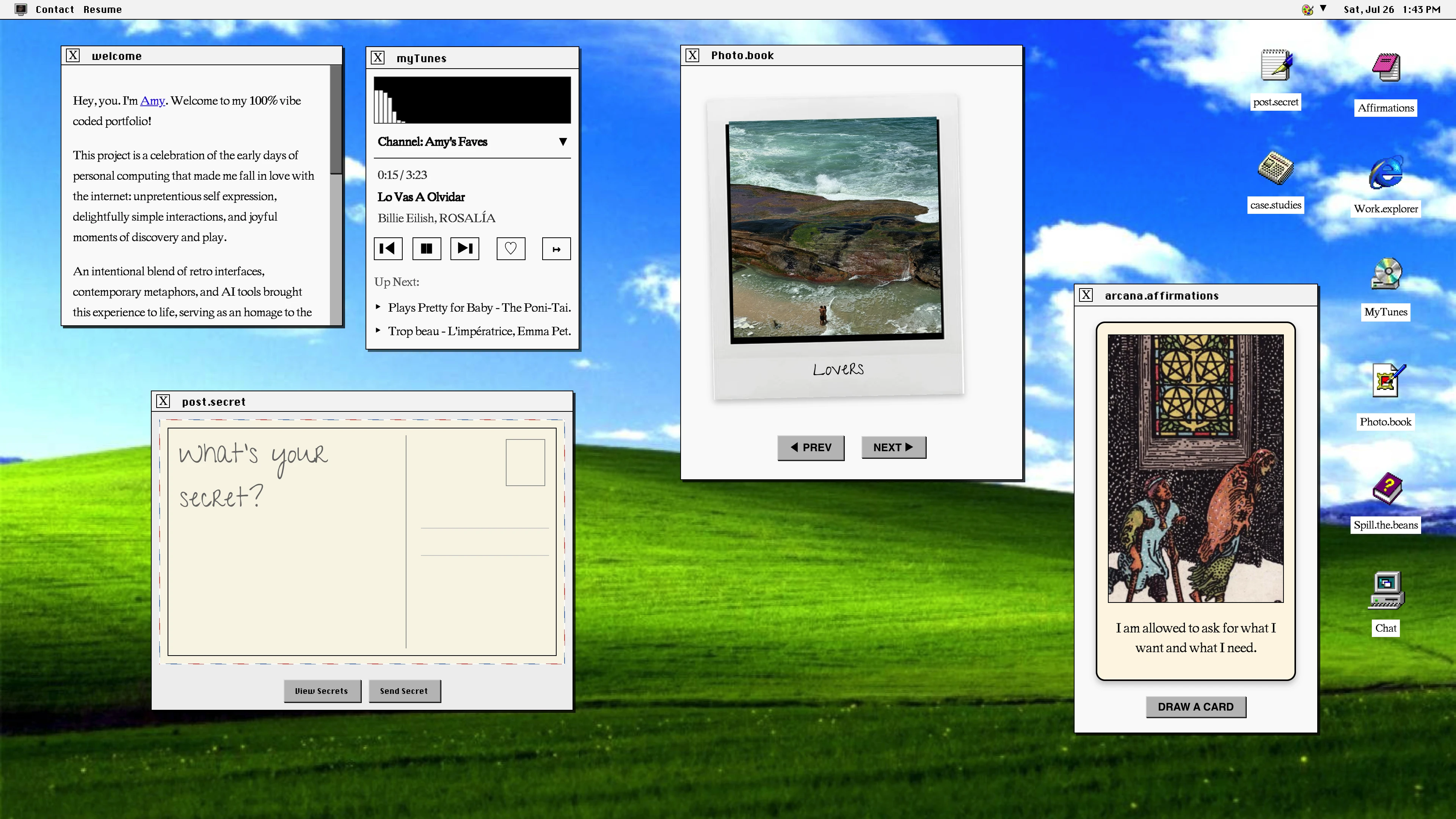Click the DRAW A CARD button

1196,706
